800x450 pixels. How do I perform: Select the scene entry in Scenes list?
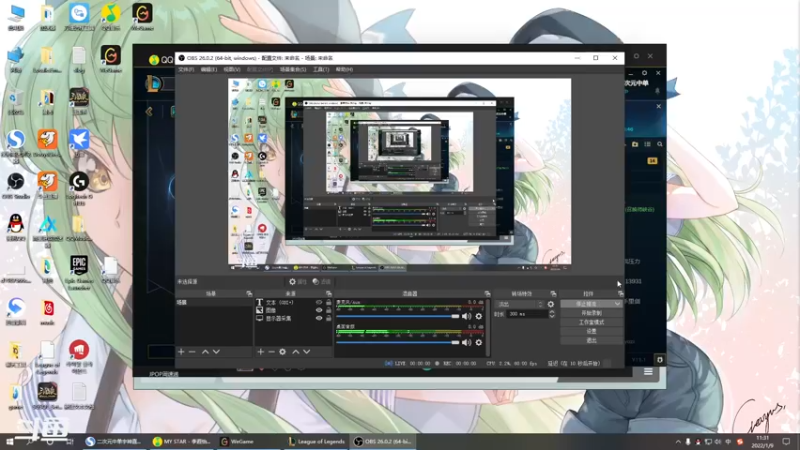click(214, 303)
